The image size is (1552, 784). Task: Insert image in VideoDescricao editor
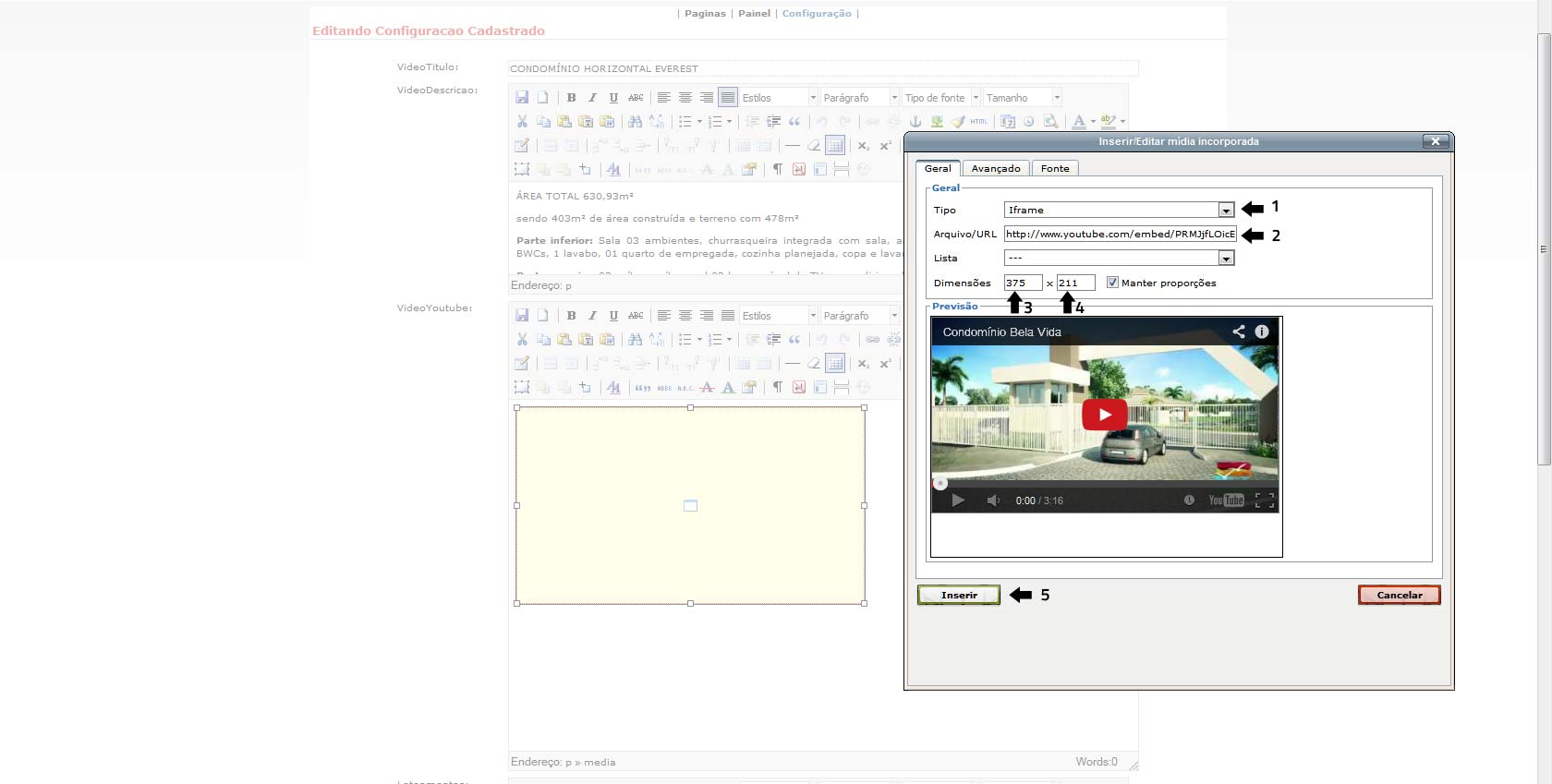[937, 121]
